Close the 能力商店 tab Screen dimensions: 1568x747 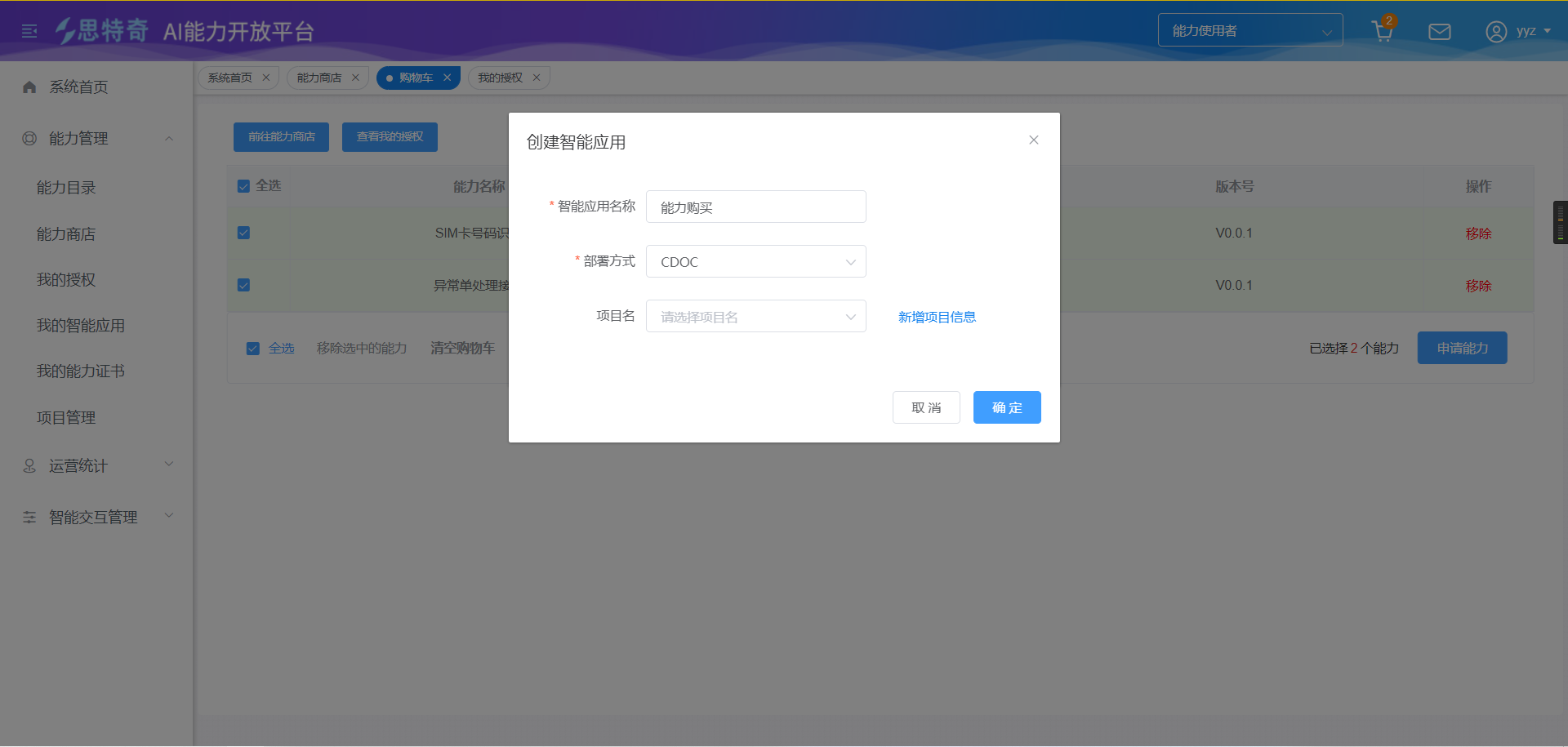point(355,78)
